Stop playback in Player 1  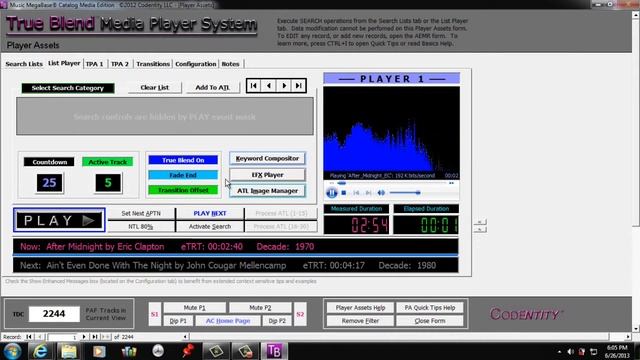344,193
